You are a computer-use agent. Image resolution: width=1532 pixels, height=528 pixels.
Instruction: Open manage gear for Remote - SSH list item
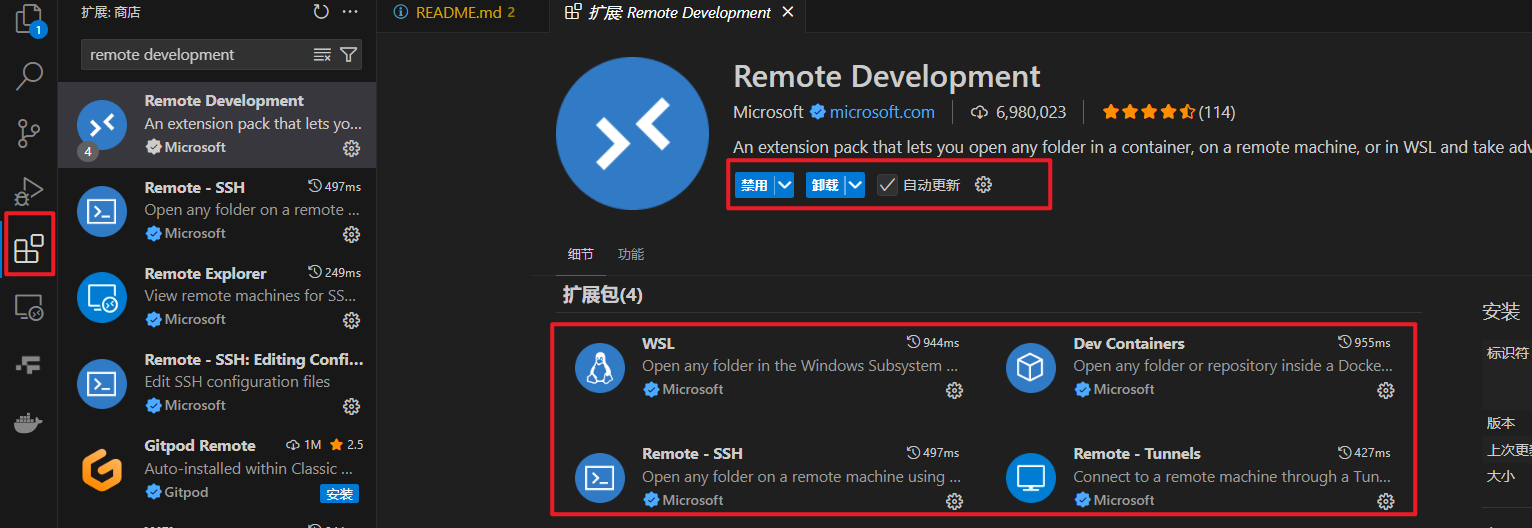[351, 234]
